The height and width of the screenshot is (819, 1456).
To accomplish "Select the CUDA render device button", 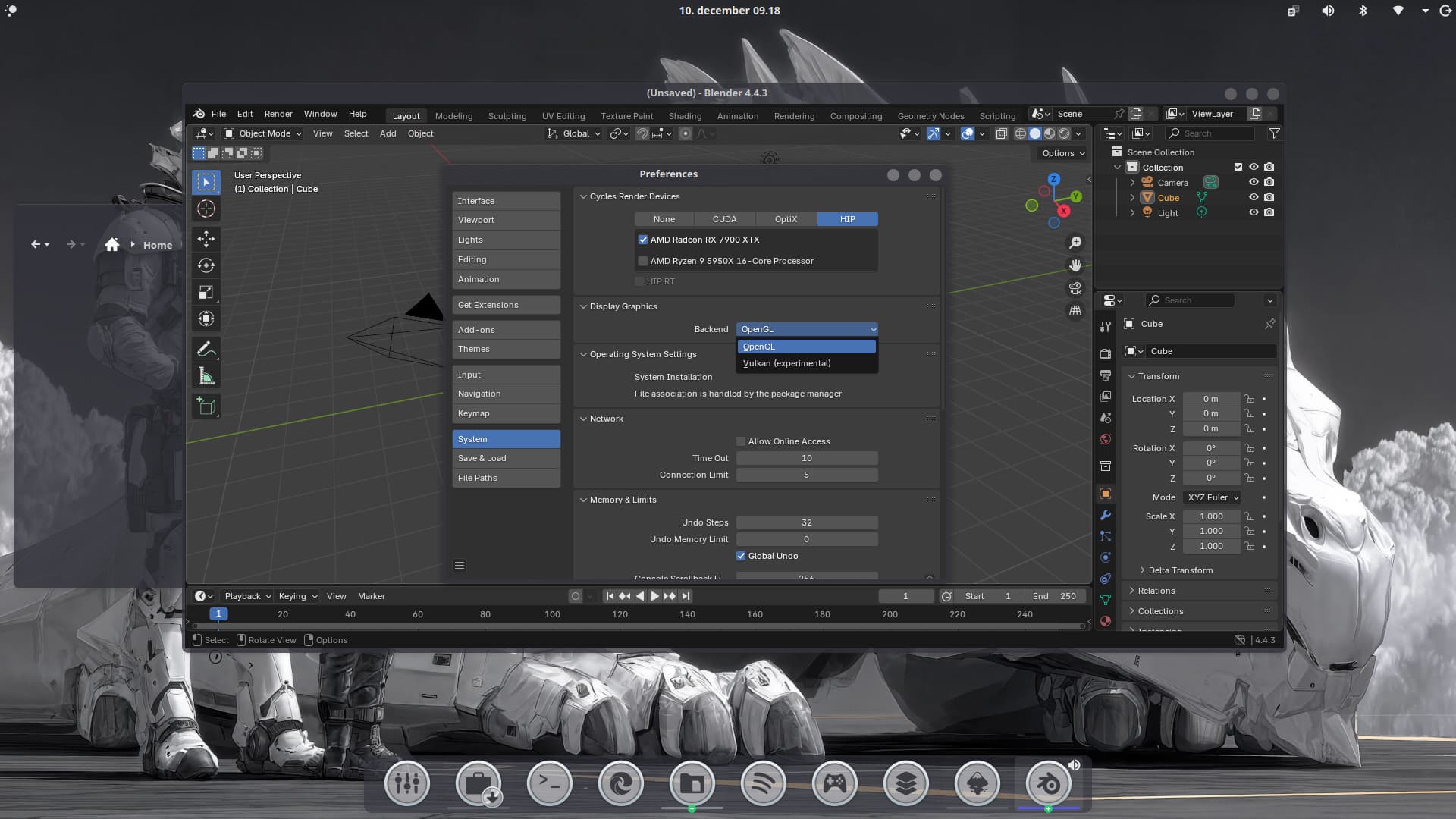I will (724, 219).
